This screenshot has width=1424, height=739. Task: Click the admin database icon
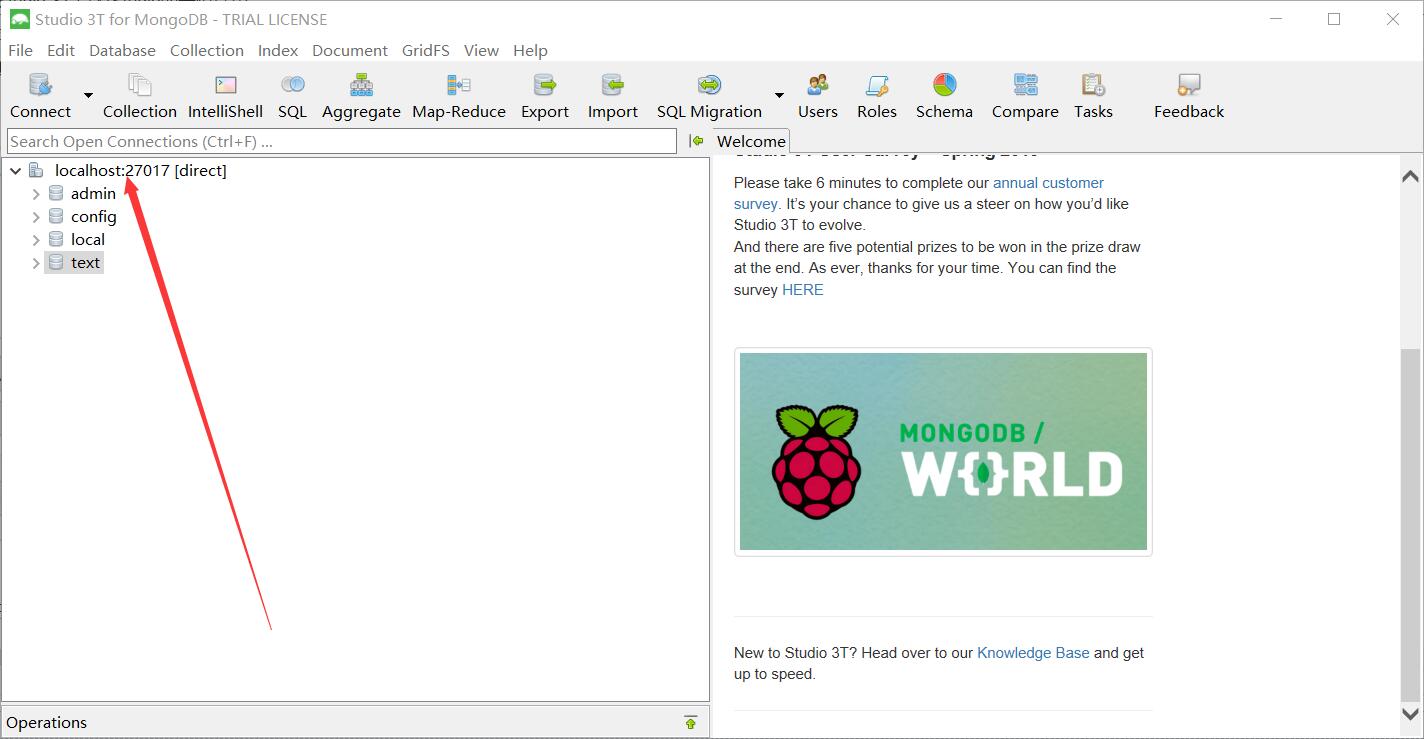click(56, 194)
